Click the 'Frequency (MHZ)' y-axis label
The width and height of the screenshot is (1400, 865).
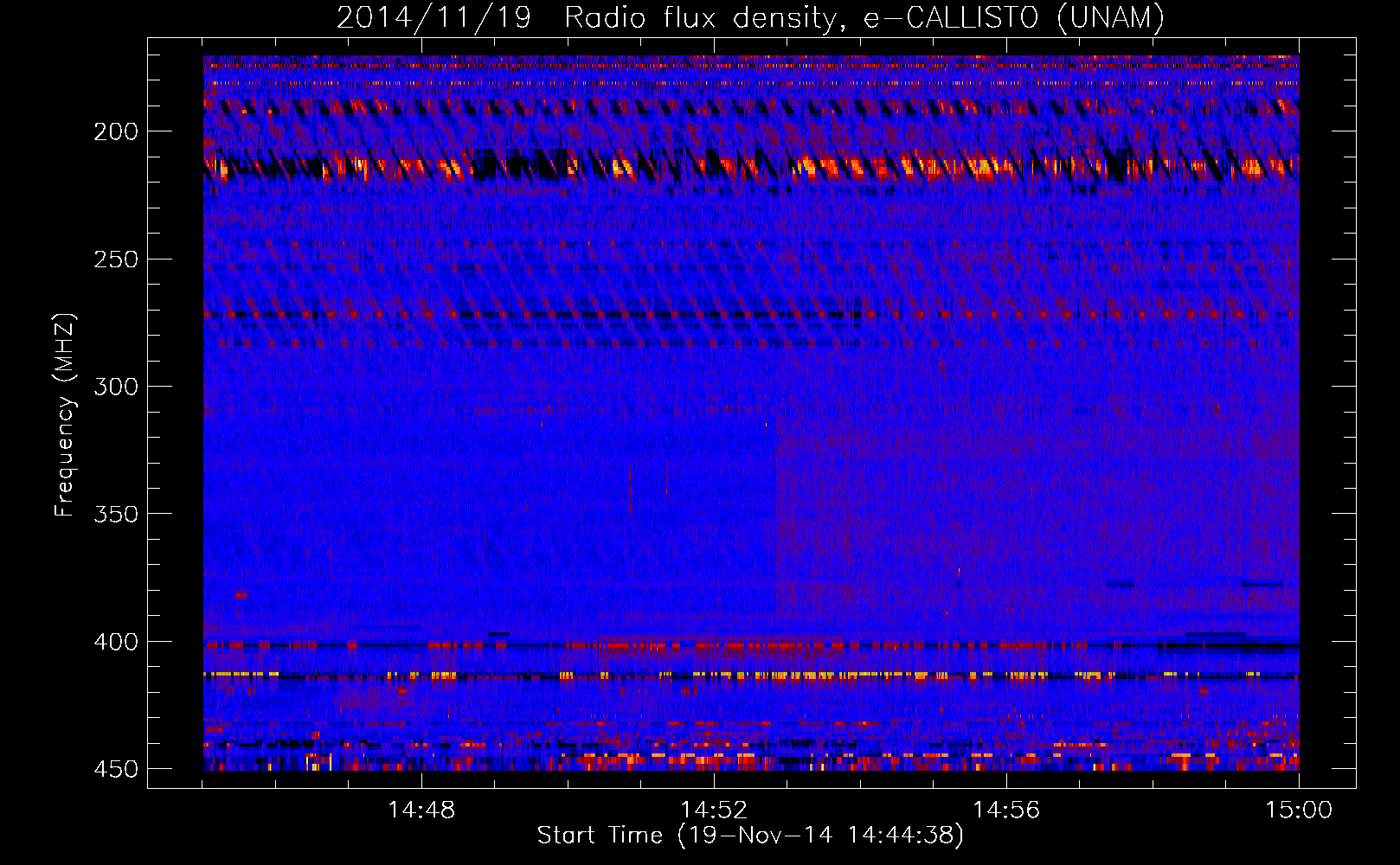coord(65,414)
